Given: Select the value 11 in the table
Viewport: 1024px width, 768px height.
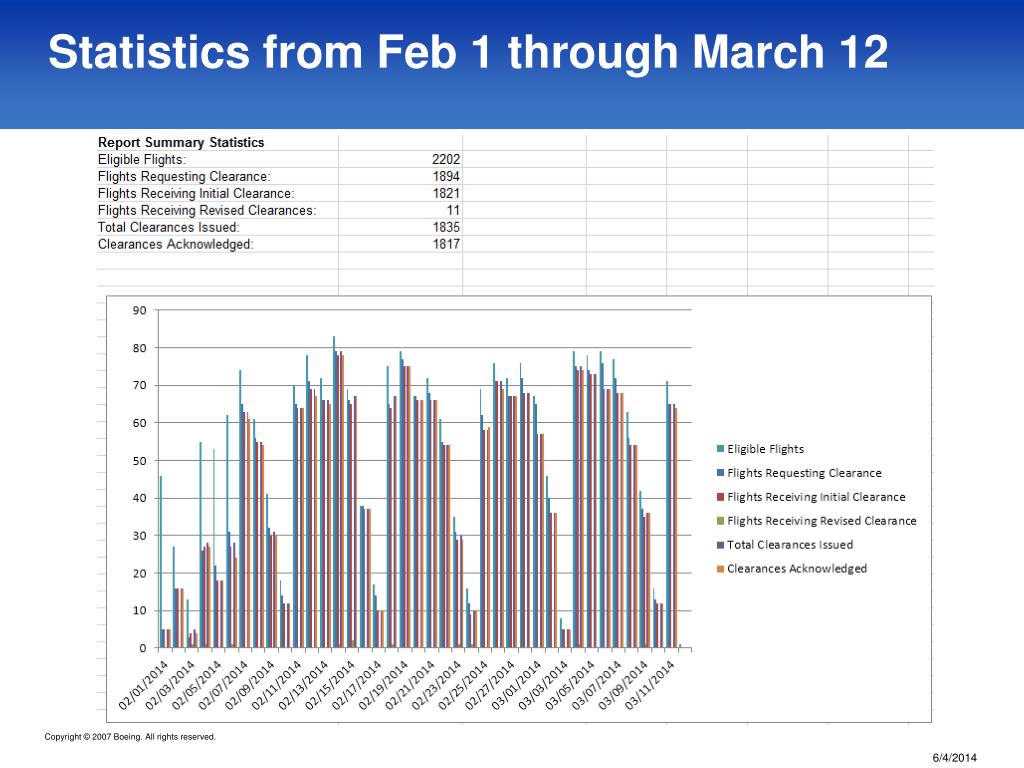Looking at the screenshot, I should (x=453, y=210).
